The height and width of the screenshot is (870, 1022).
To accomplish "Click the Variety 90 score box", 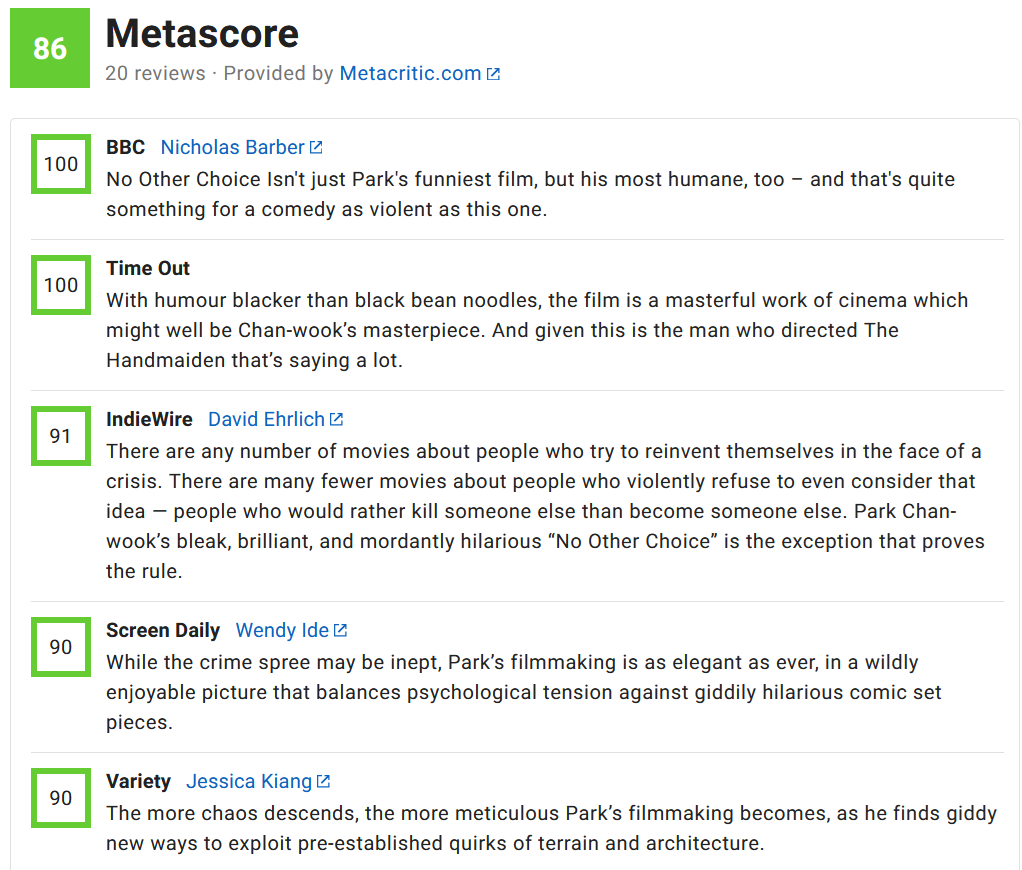I will [x=61, y=798].
